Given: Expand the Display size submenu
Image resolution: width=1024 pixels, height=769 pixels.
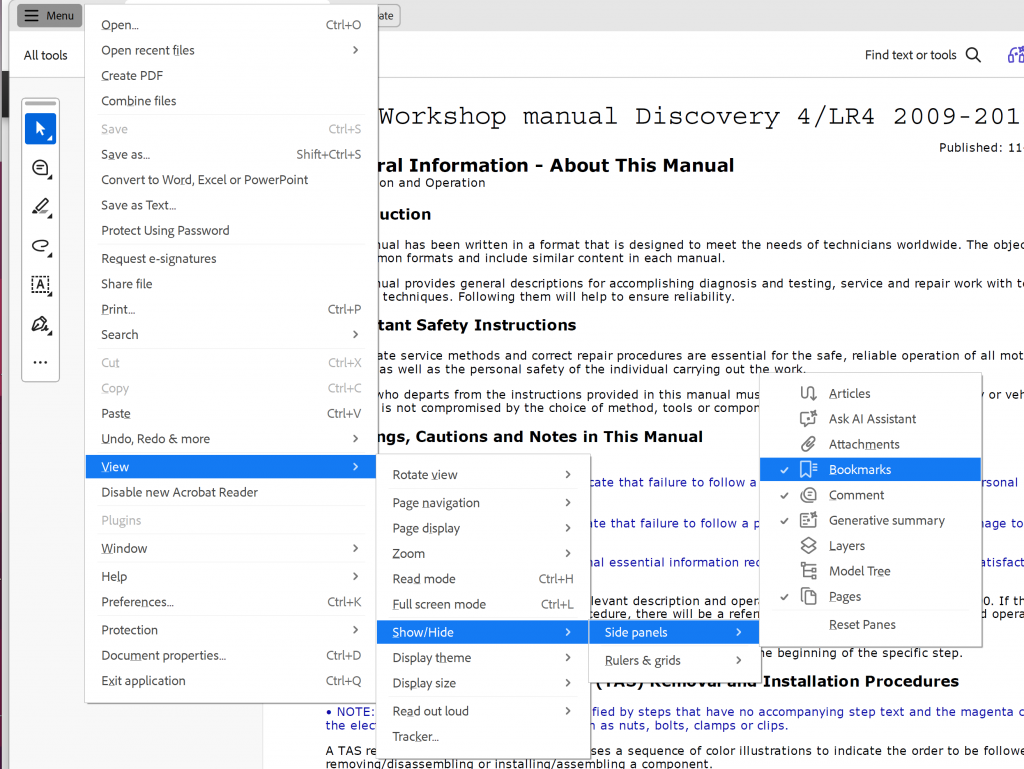Looking at the screenshot, I should pos(483,683).
